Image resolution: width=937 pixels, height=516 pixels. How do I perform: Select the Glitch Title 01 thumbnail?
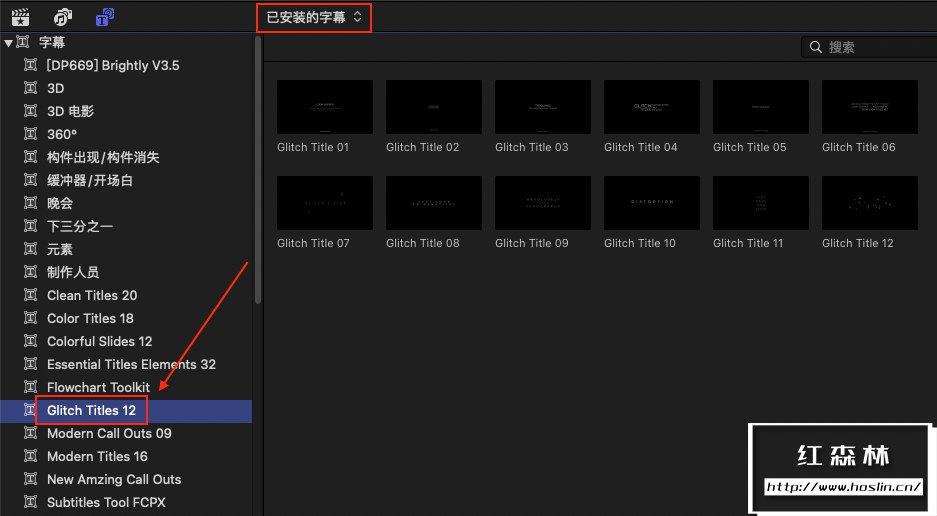tap(325, 107)
